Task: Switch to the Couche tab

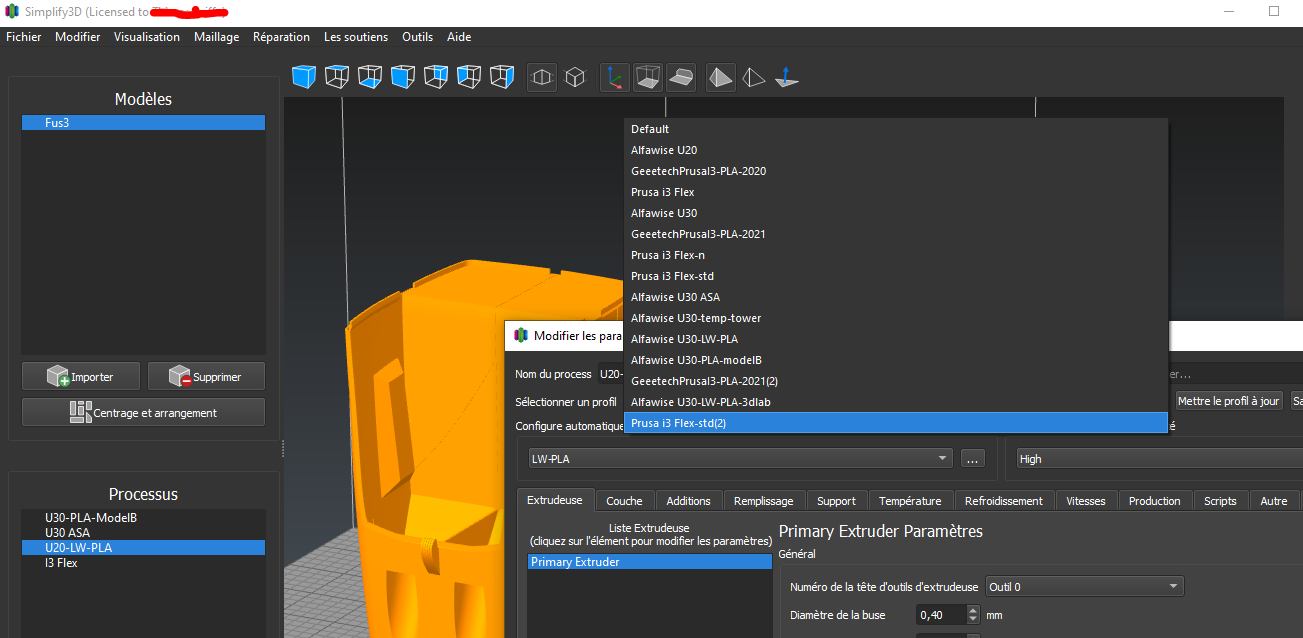Action: click(x=625, y=501)
